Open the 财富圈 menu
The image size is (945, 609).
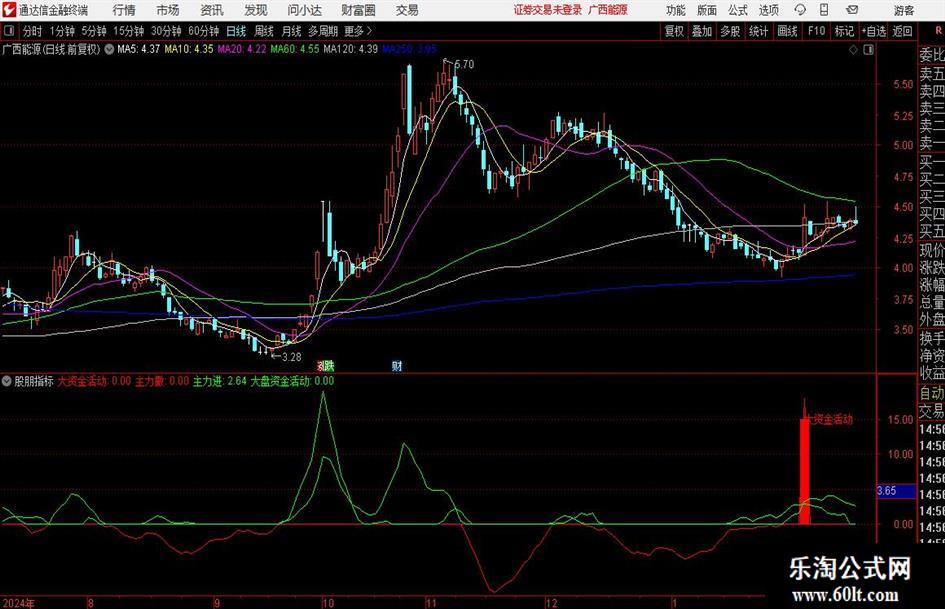point(358,10)
